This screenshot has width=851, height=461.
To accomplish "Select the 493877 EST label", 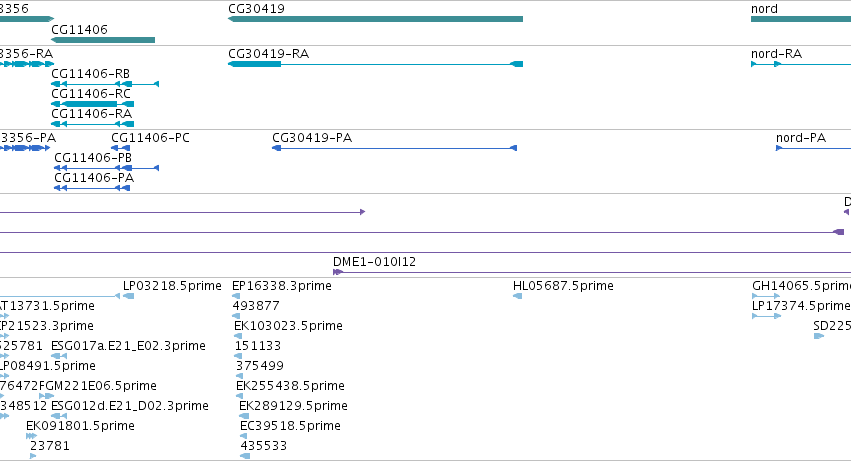I will click(256, 306).
